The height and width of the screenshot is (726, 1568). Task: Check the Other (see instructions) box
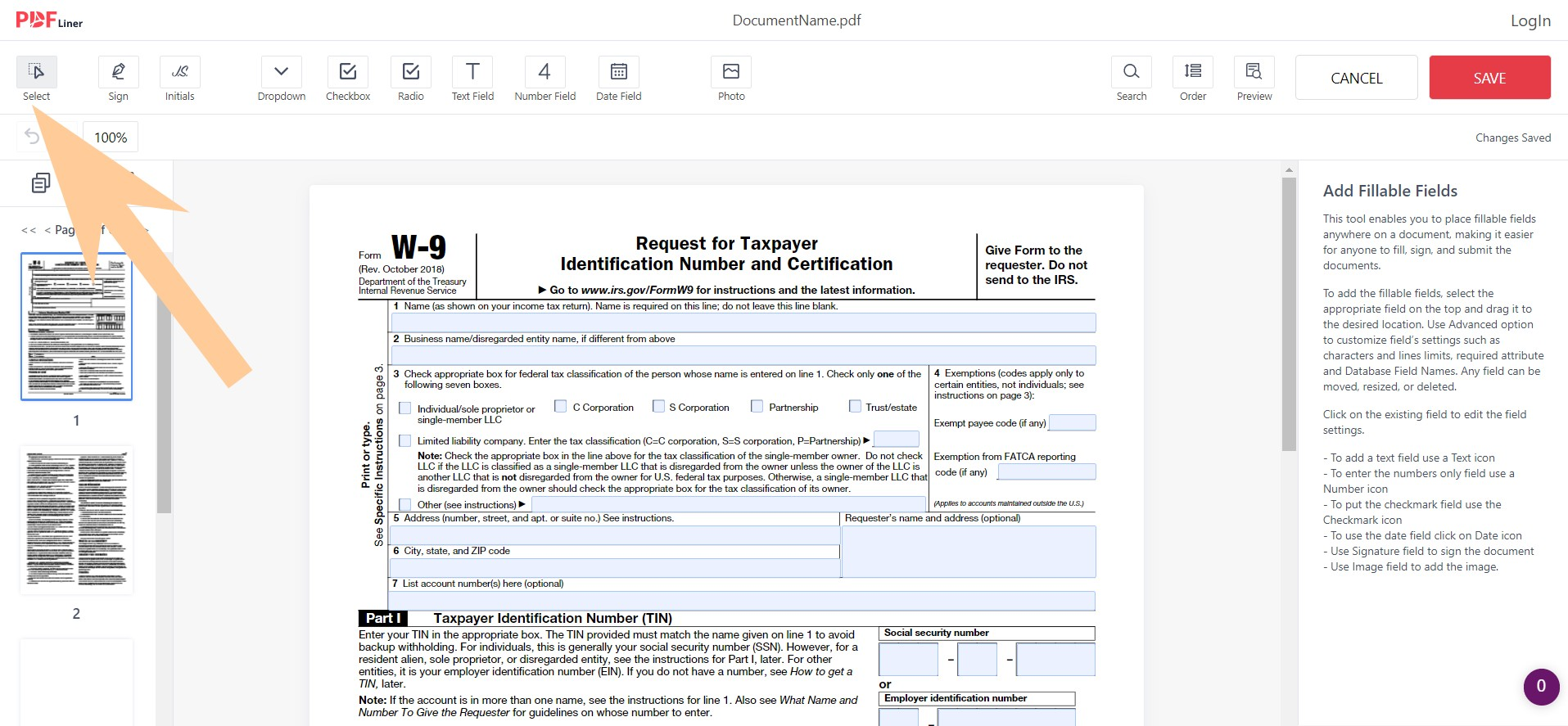point(404,504)
